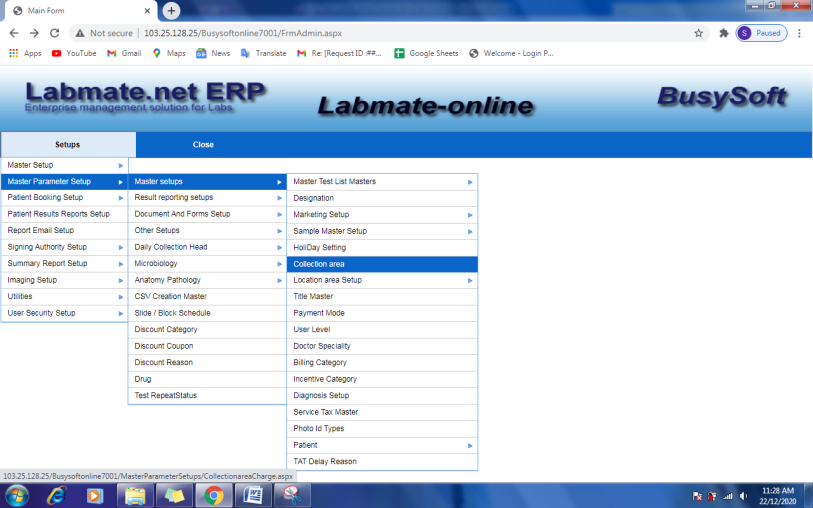Expand the Other Setups submenu
This screenshot has width=813, height=508.
tap(207, 231)
